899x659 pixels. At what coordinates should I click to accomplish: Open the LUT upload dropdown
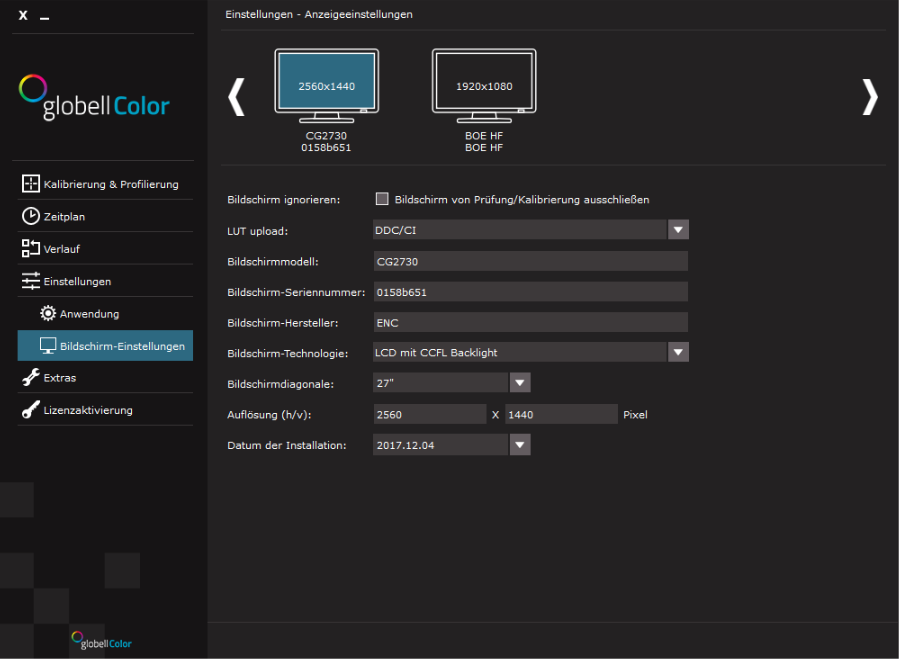click(678, 230)
